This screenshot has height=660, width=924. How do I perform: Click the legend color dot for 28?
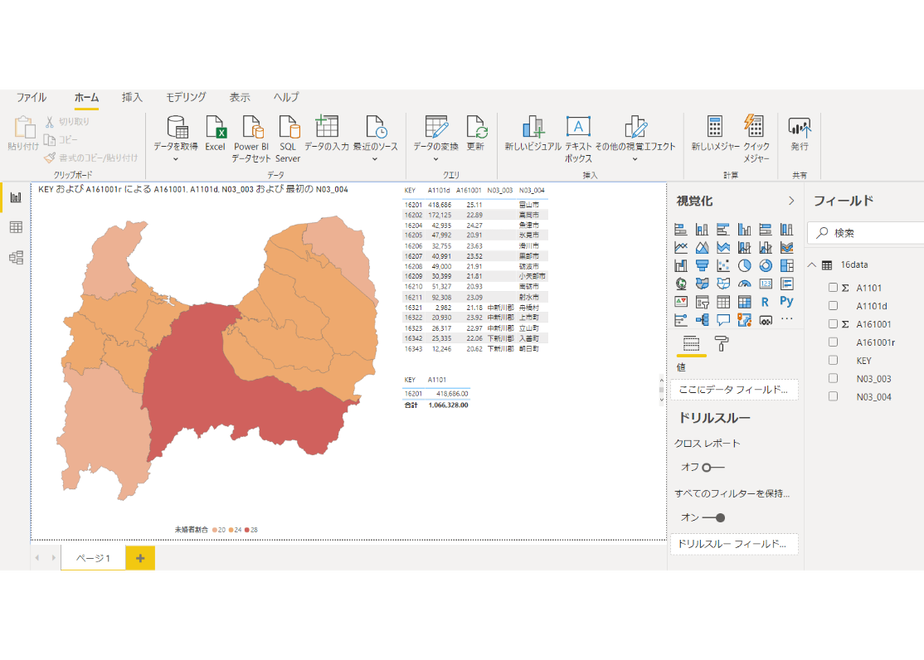tap(247, 530)
